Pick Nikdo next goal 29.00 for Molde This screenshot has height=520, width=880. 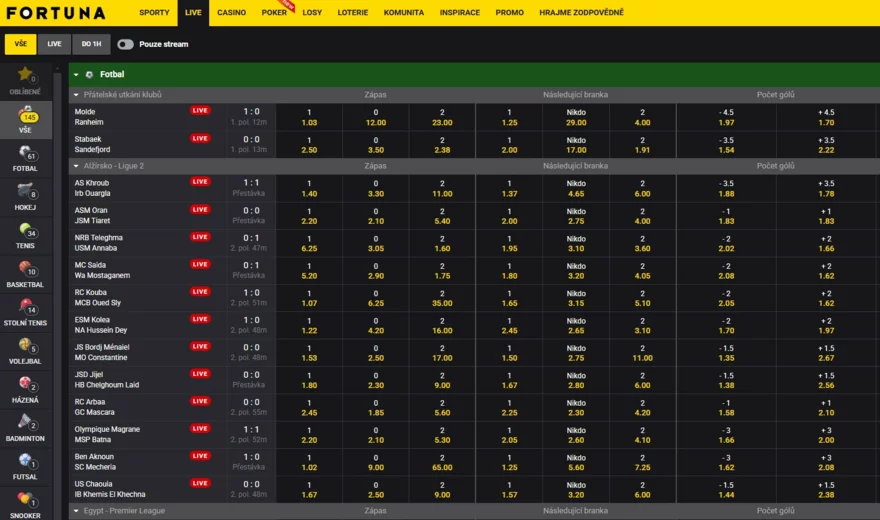tap(576, 117)
